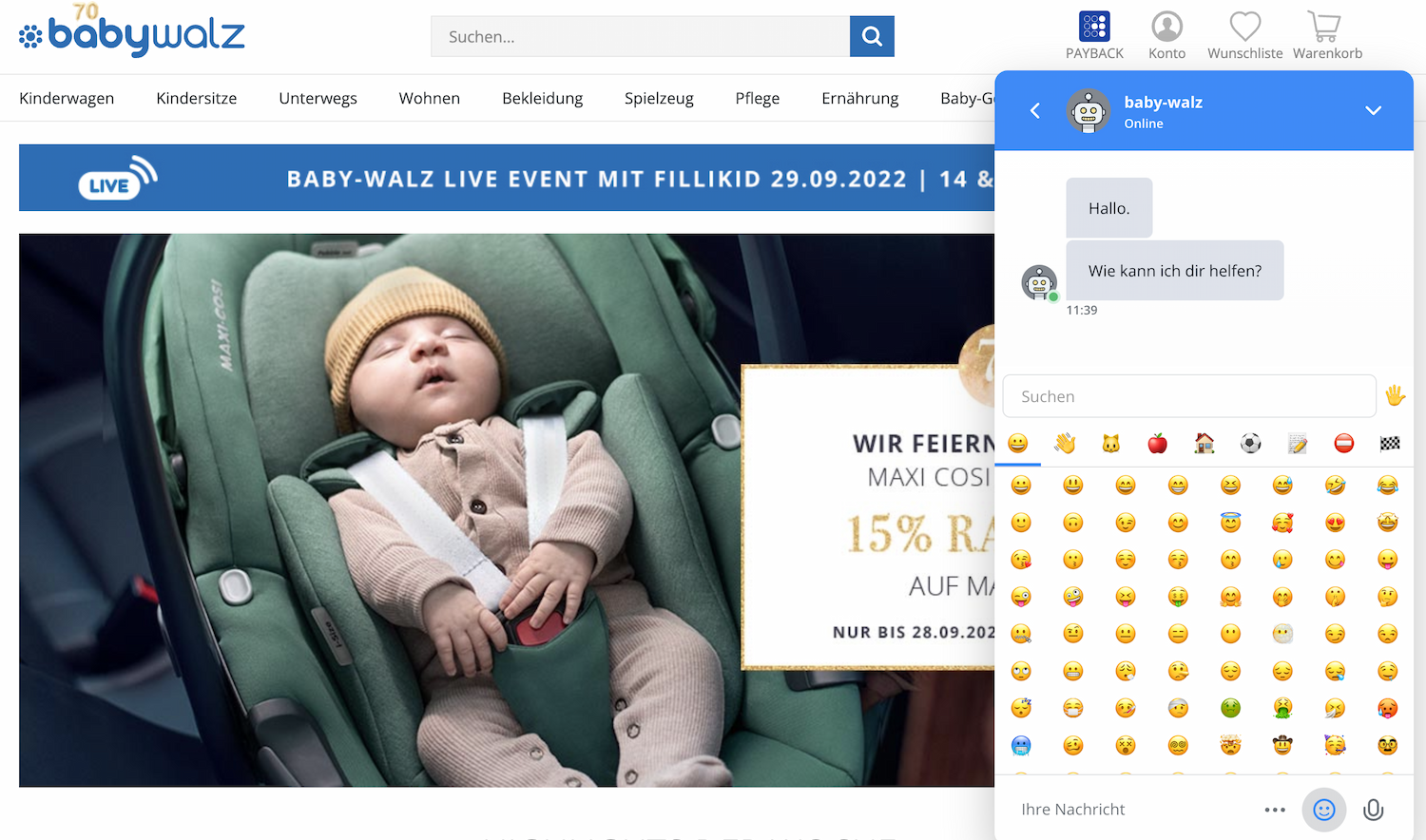Insert the sleeping Zzz face emoji

pos(1021,708)
